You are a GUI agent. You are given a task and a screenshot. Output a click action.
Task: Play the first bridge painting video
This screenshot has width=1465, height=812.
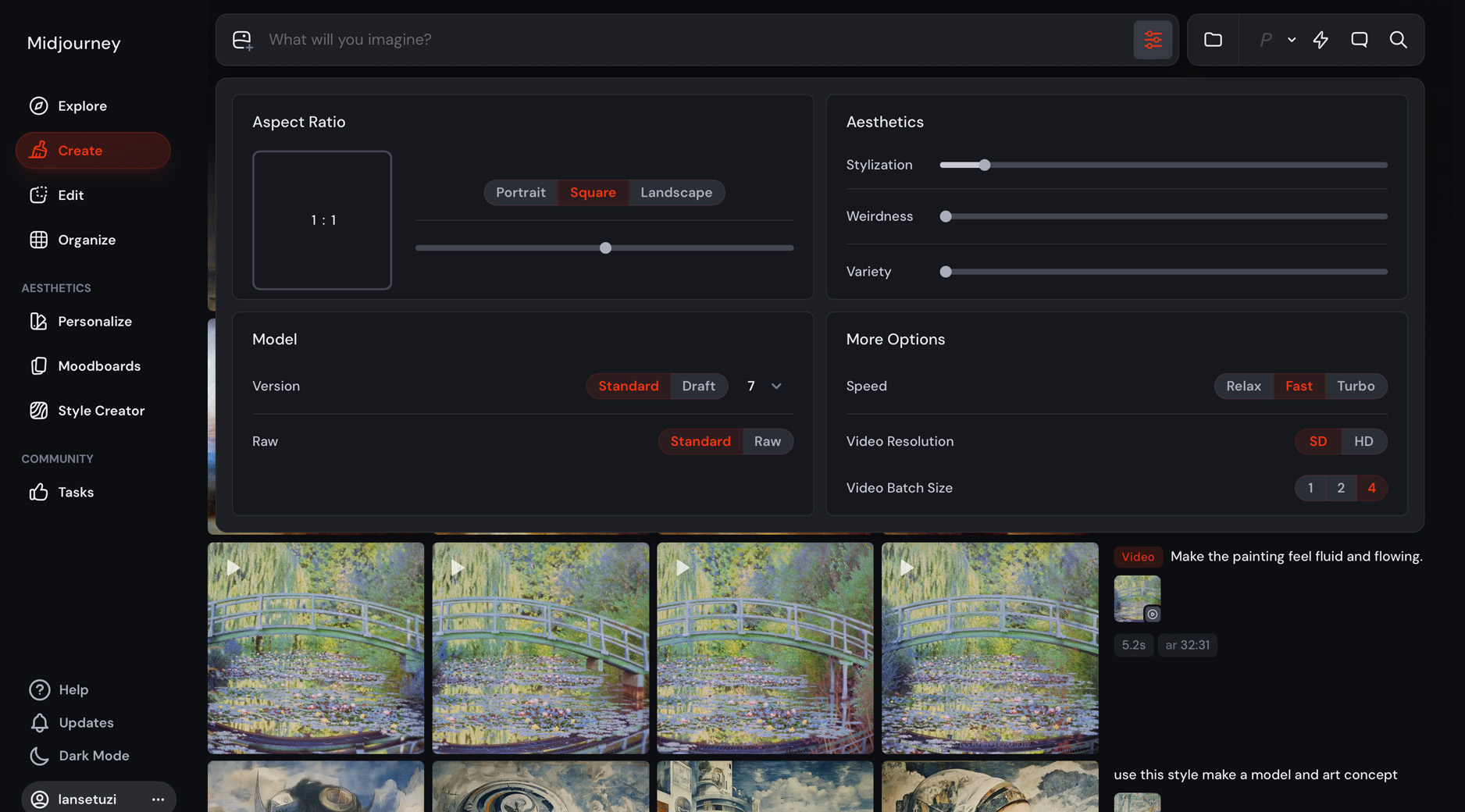click(233, 568)
